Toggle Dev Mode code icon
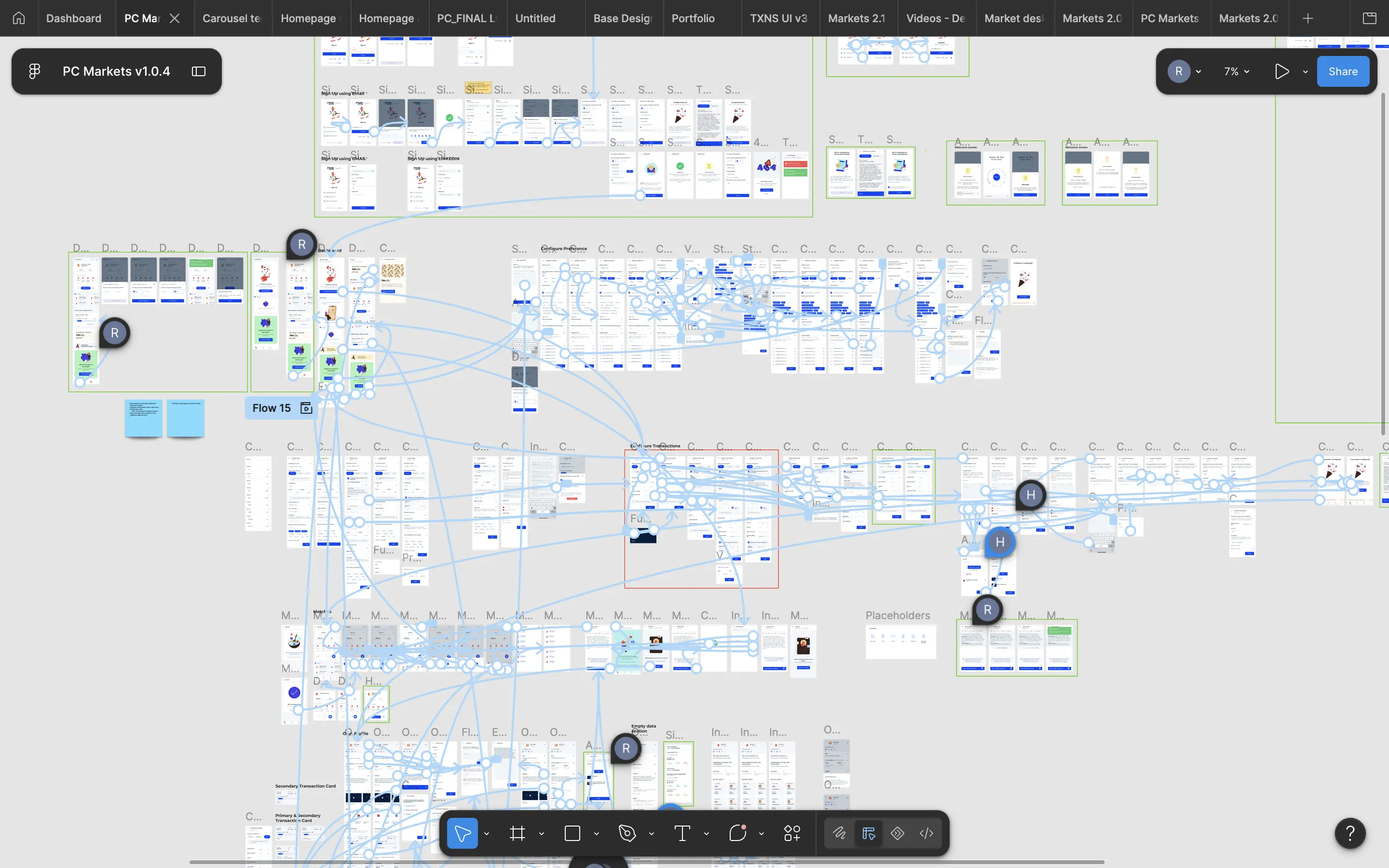The width and height of the screenshot is (1389, 868). tap(926, 833)
